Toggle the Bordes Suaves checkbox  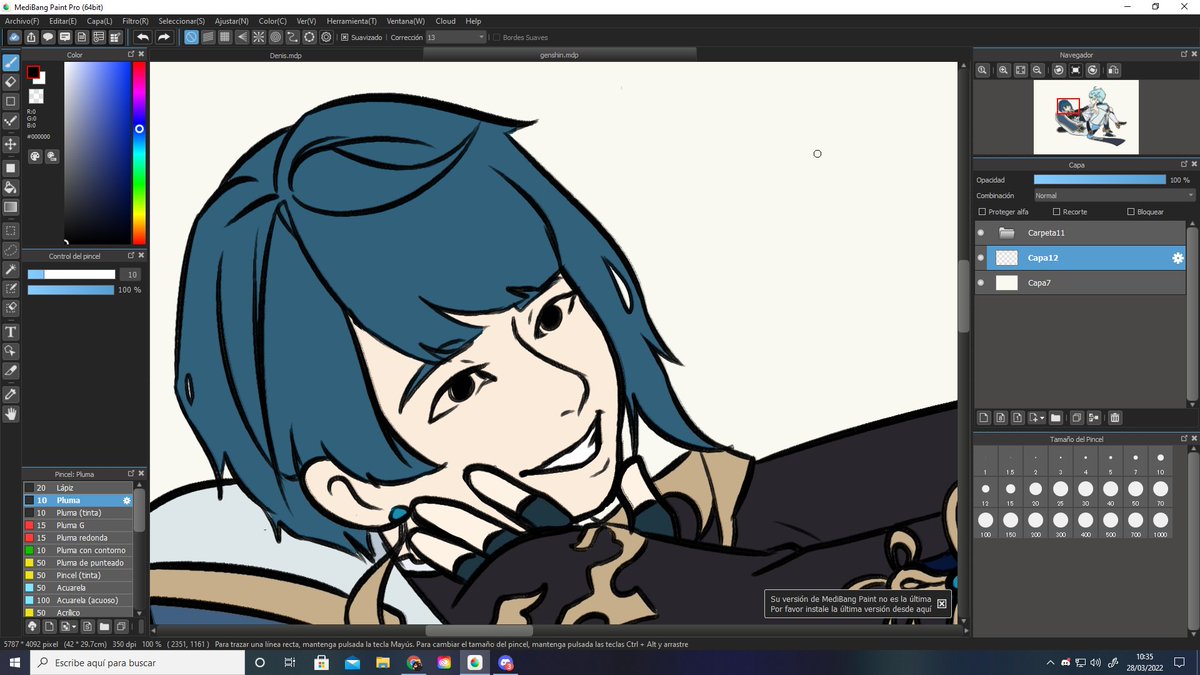coord(497,37)
